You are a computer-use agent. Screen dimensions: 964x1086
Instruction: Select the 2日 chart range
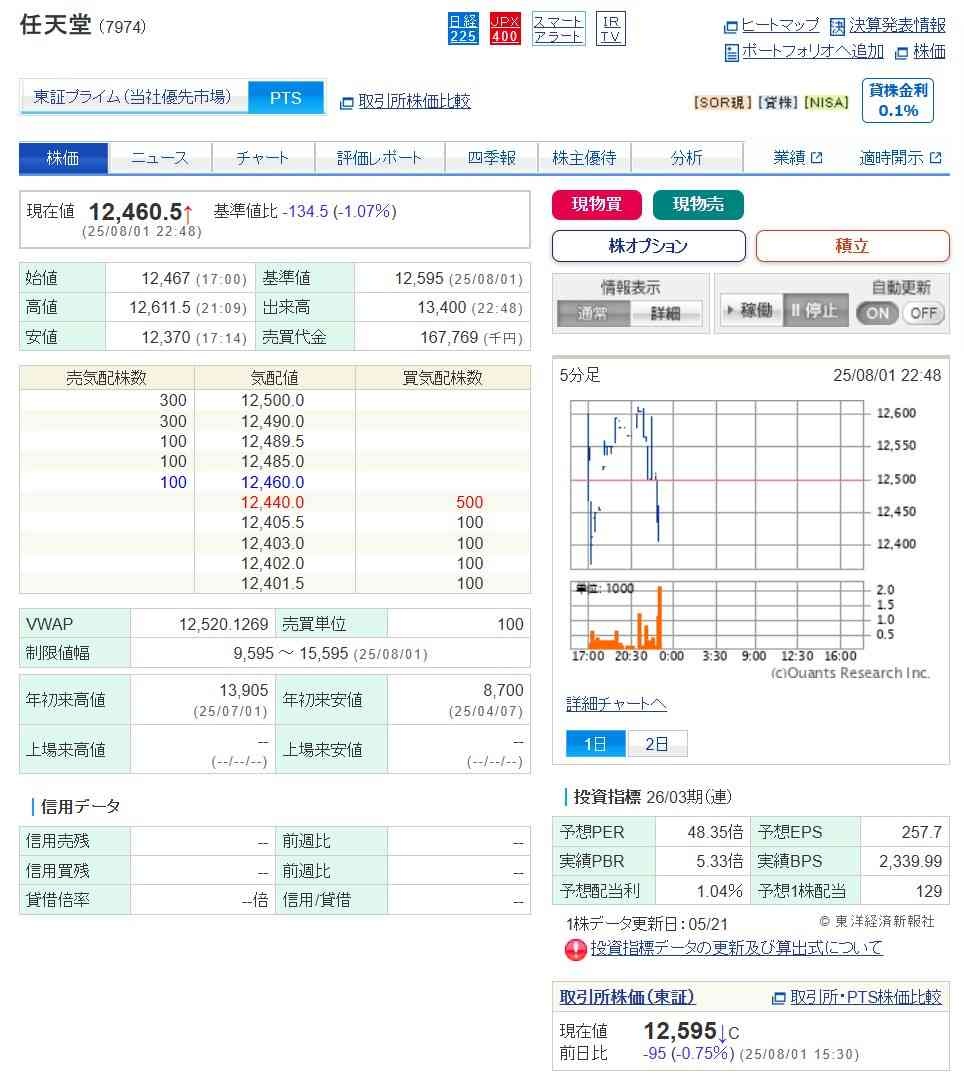pos(657,744)
